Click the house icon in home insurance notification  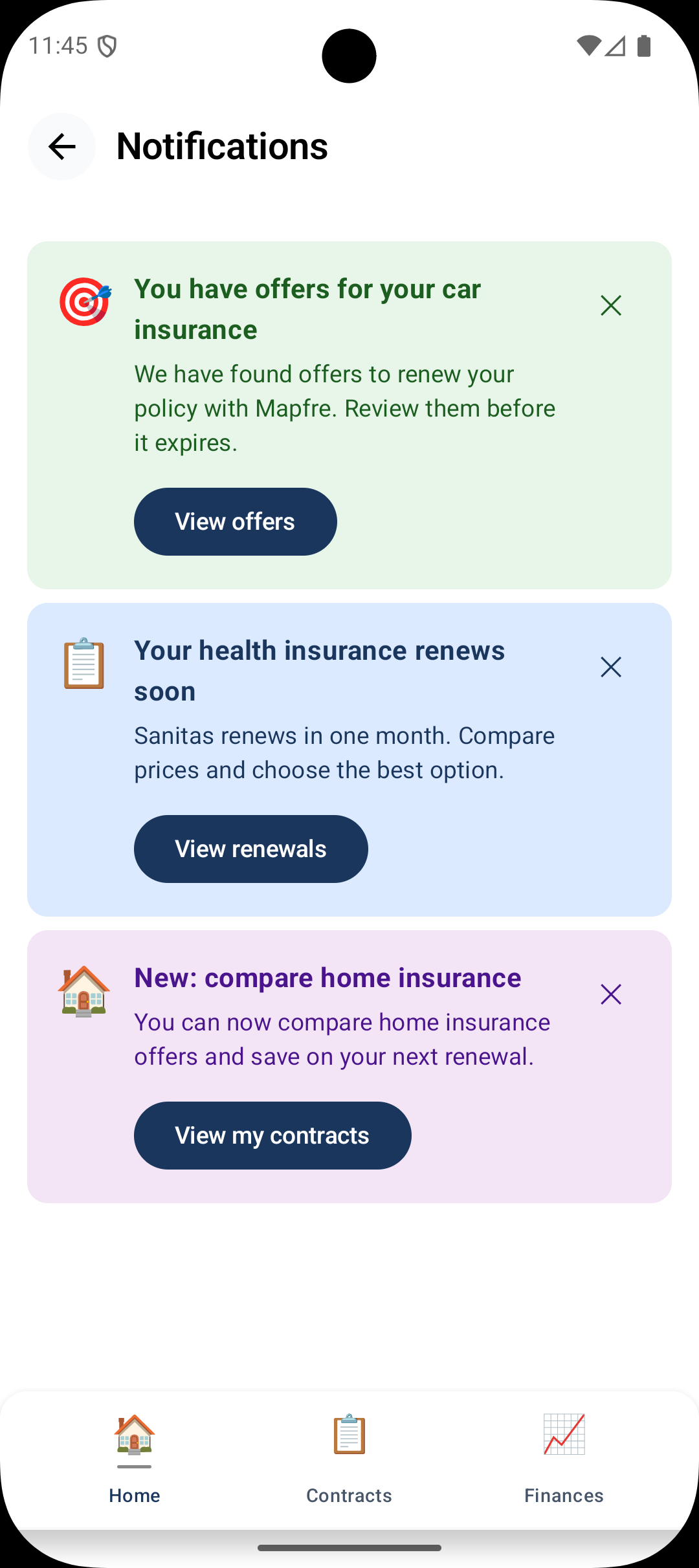84,991
